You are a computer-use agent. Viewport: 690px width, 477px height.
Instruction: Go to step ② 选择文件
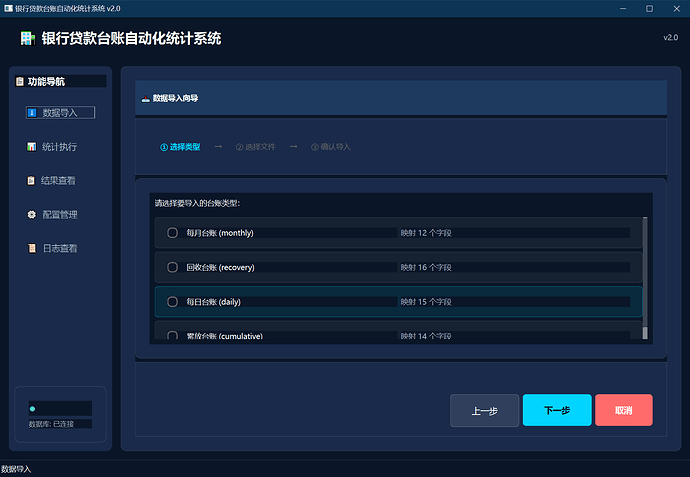256,147
